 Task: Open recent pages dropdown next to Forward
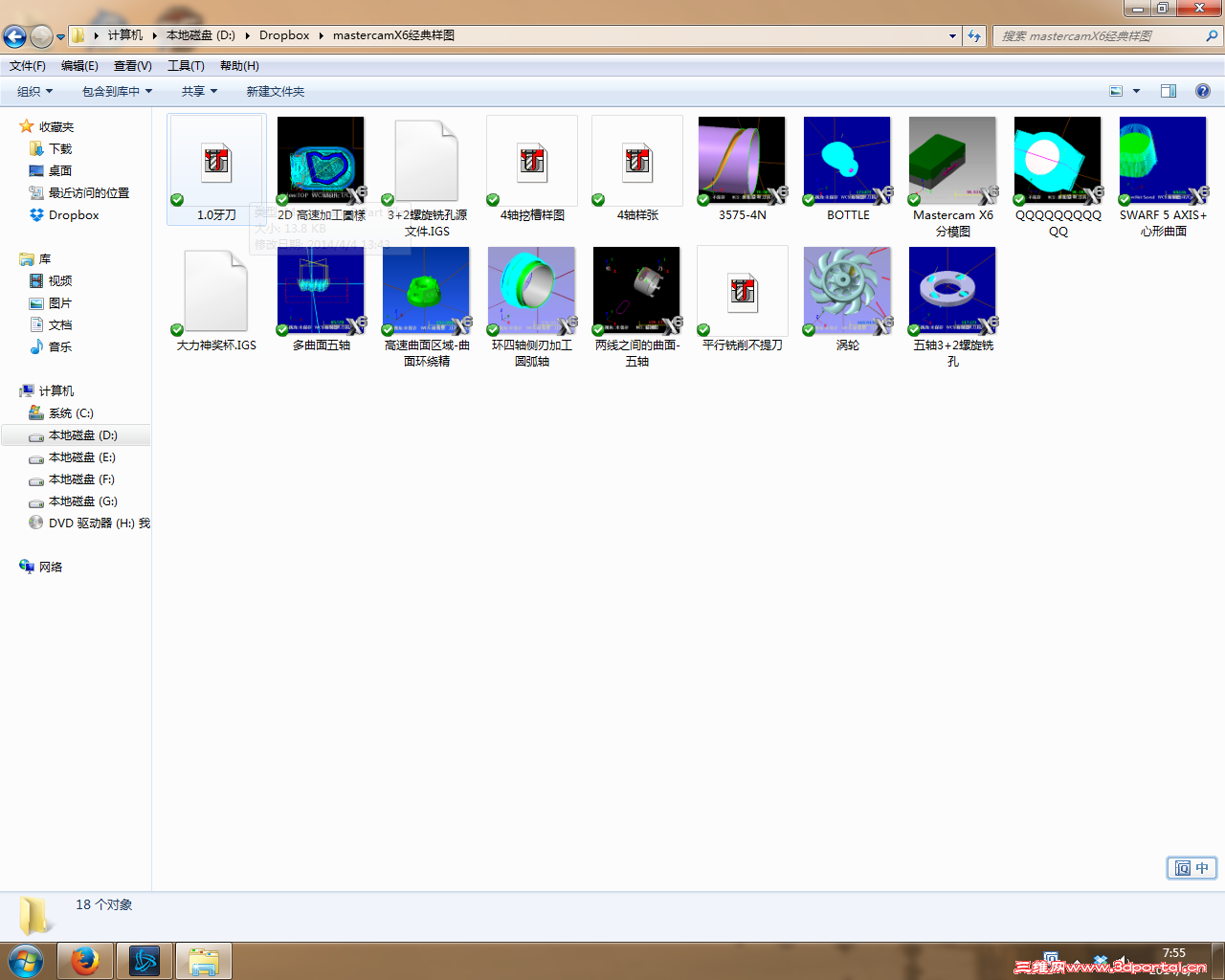[x=61, y=37]
